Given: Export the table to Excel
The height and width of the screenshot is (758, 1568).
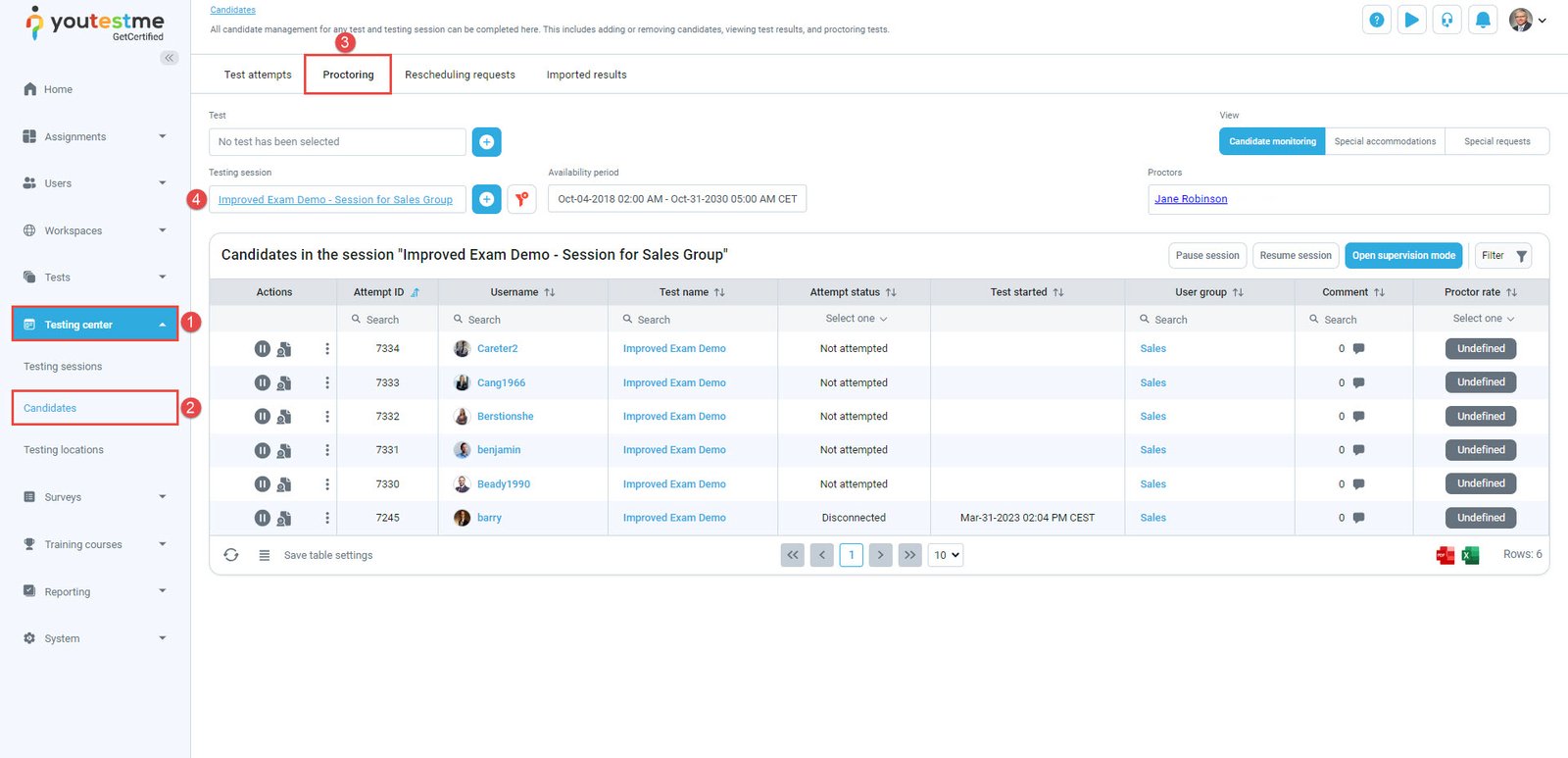Looking at the screenshot, I should tap(1470, 556).
